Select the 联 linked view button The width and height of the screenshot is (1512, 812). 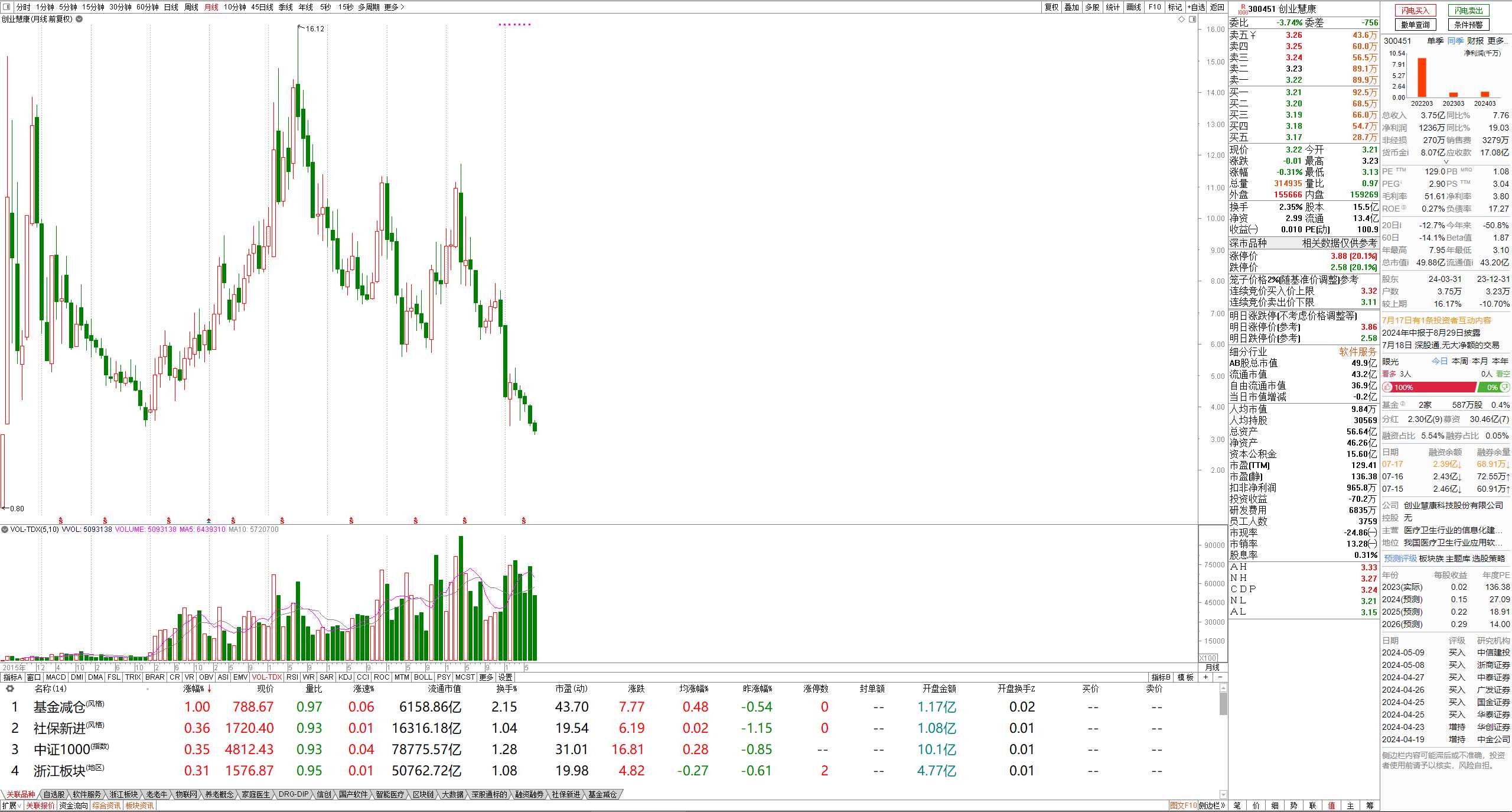1313,805
